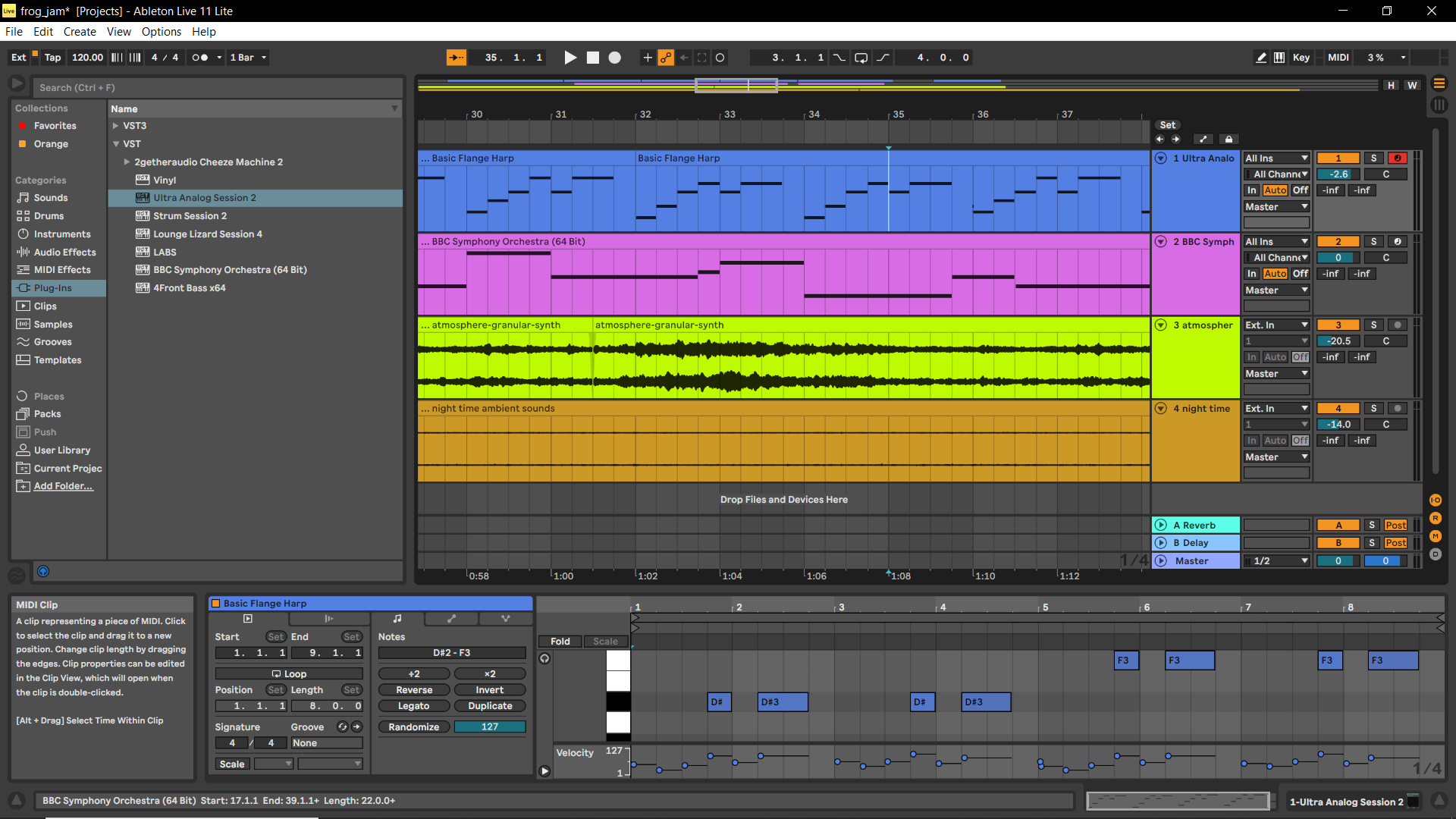Viewport: 1456px width, 819px height.
Task: Click the Reverse notes button
Action: coord(414,690)
